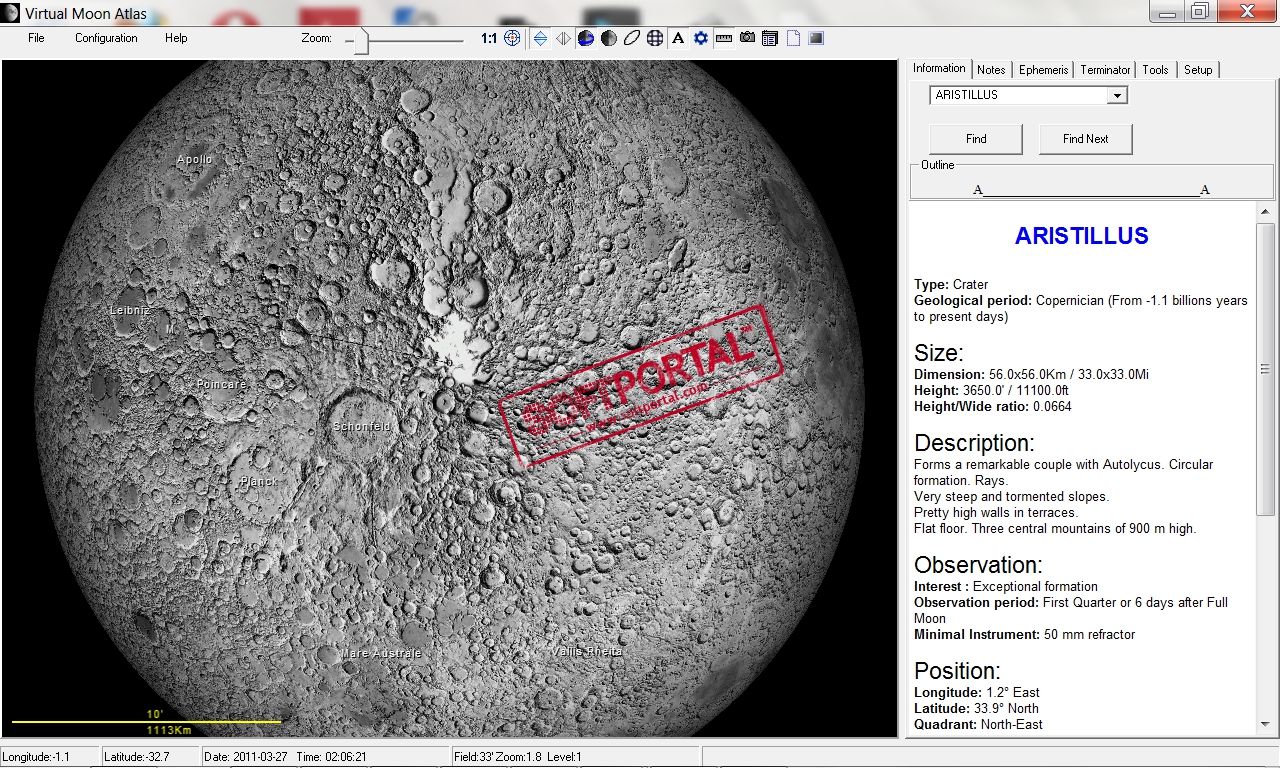Click the ruler distance measurement tool
Screen dimensions: 1280x768
(x=723, y=38)
